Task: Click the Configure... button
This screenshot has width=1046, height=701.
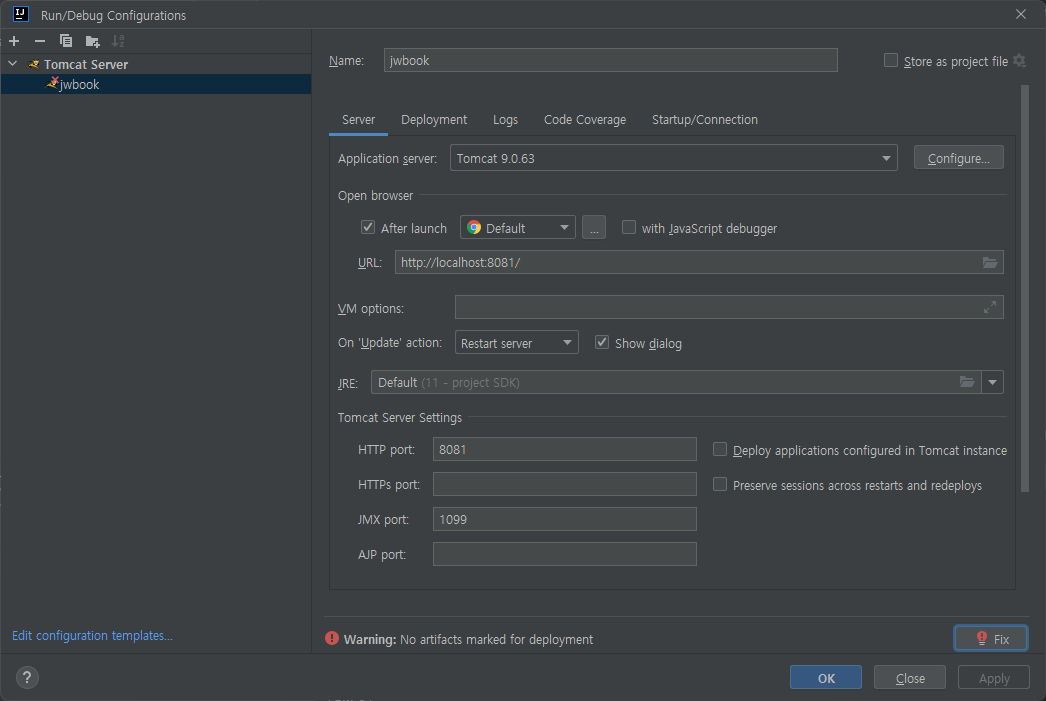Action: pyautogui.click(x=959, y=158)
